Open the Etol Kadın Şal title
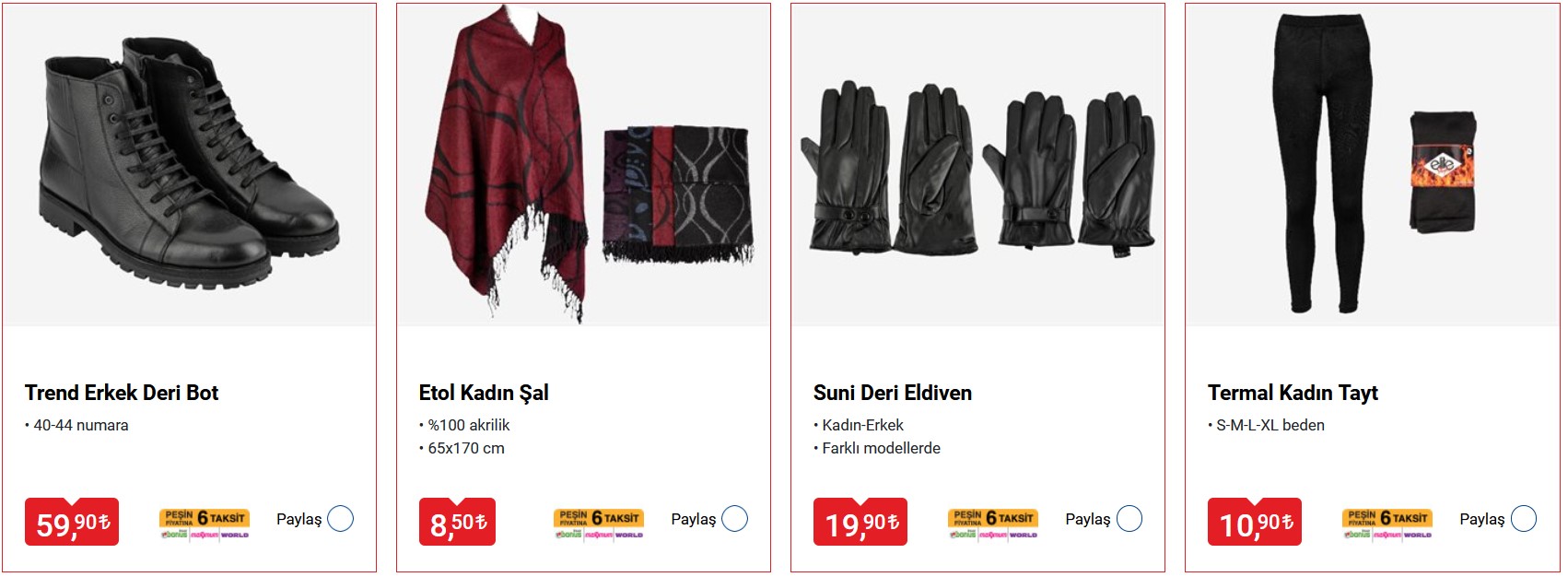Viewport: 1568px width, 577px height. pyautogui.click(x=484, y=393)
